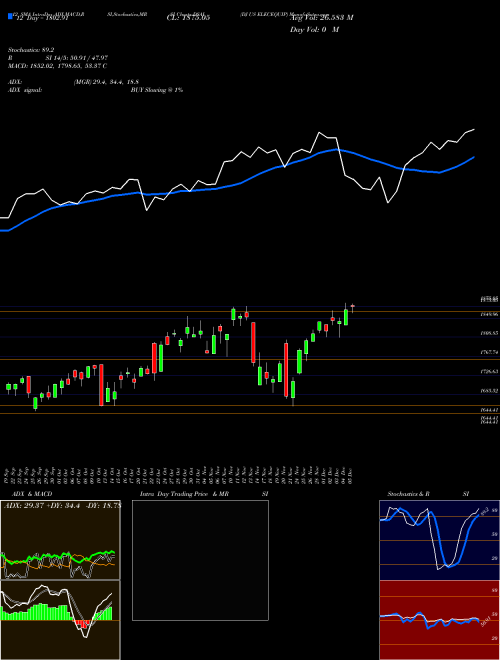Click the 1767.74 price axis label
The image size is (500, 660).
(x=489, y=352)
